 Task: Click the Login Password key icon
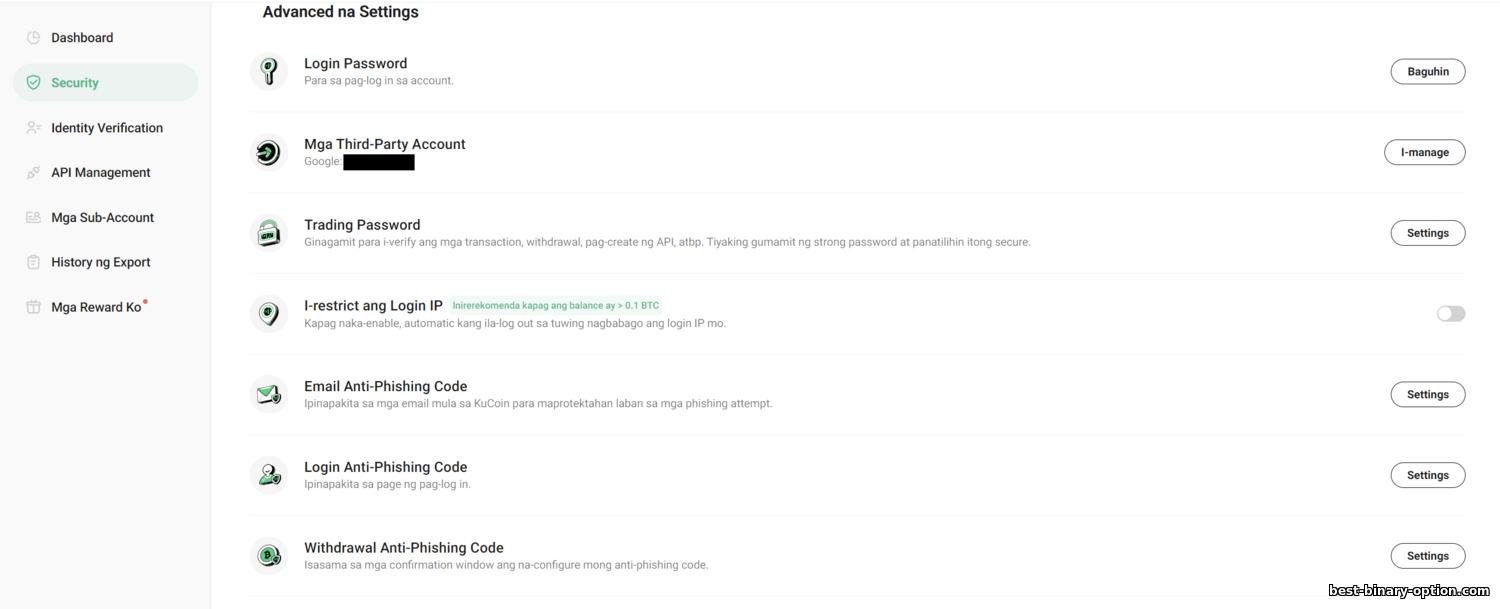[268, 72]
